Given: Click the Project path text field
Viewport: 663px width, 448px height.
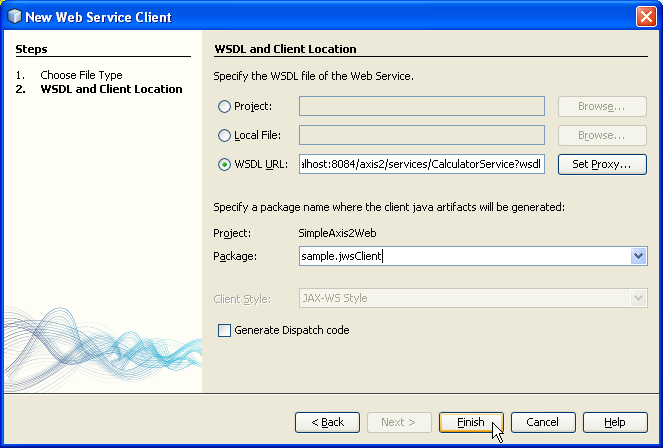Looking at the screenshot, I should 422,106.
